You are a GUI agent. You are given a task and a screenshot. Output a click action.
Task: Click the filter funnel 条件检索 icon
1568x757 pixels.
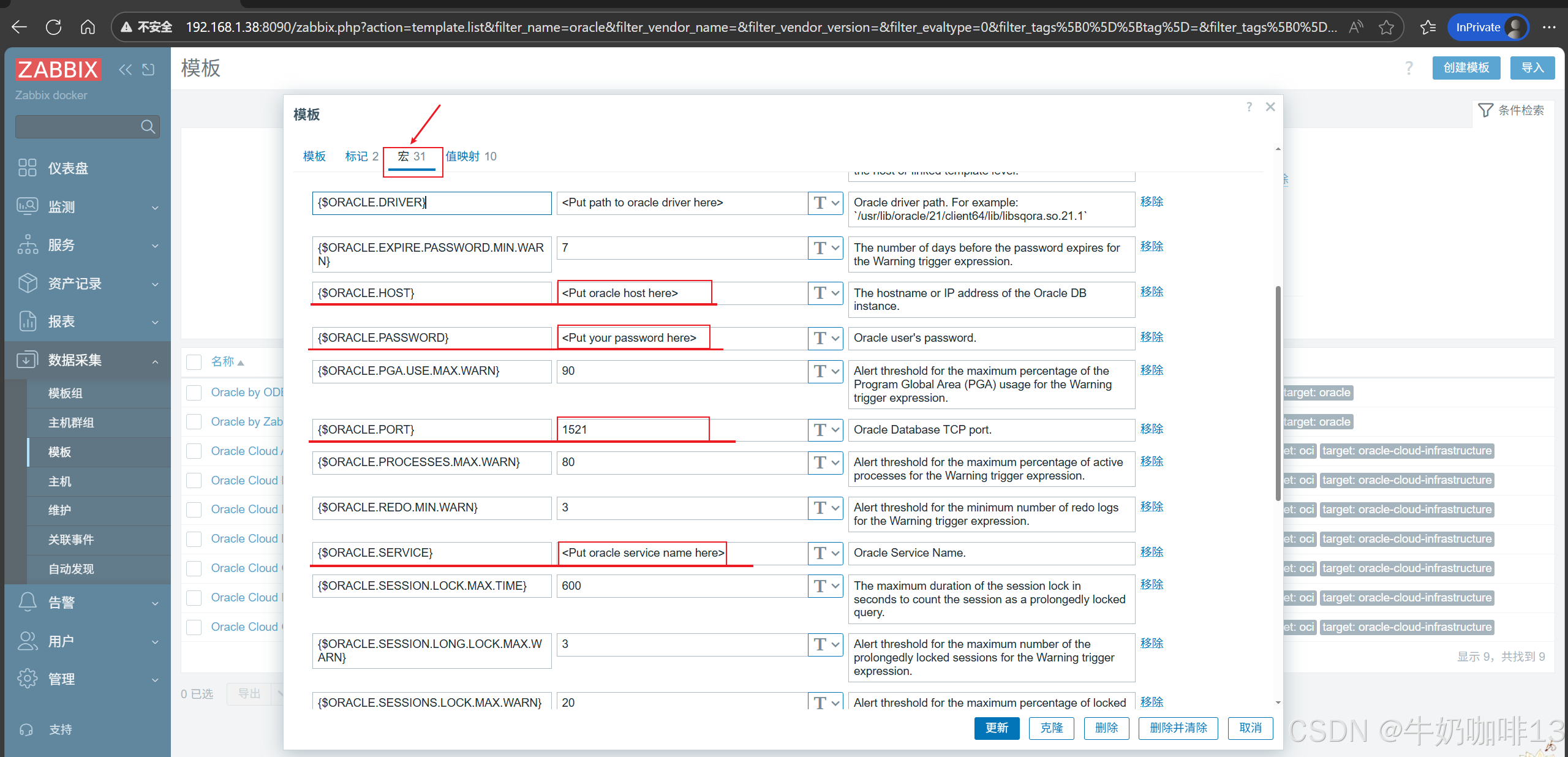1485,110
